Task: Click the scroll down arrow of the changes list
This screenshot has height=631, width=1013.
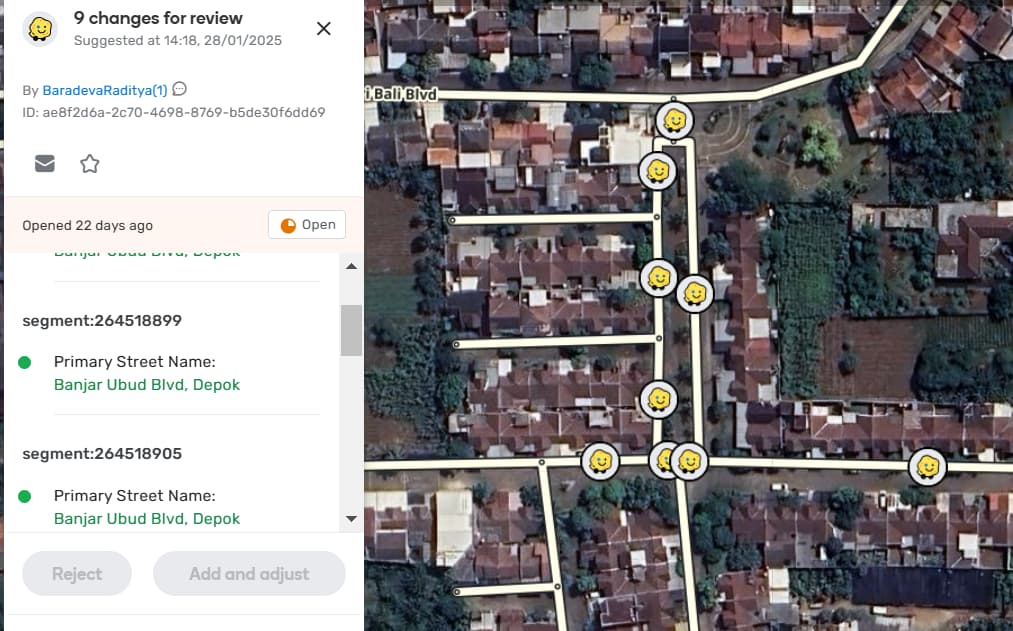Action: pos(351,519)
